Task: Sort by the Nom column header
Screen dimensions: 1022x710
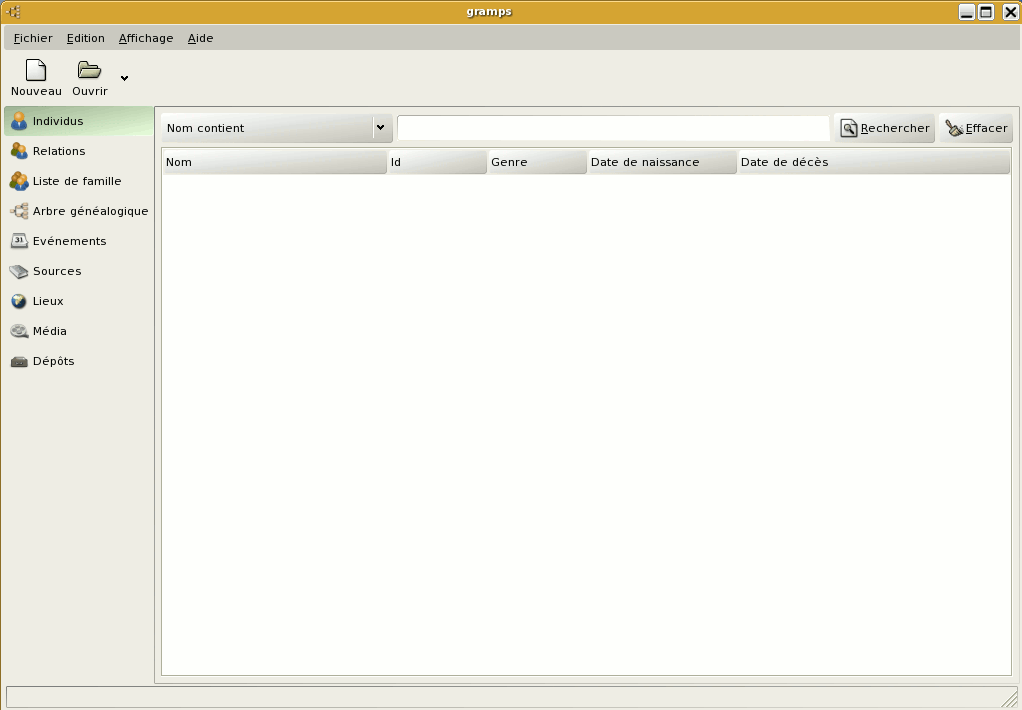Action: pos(274,162)
